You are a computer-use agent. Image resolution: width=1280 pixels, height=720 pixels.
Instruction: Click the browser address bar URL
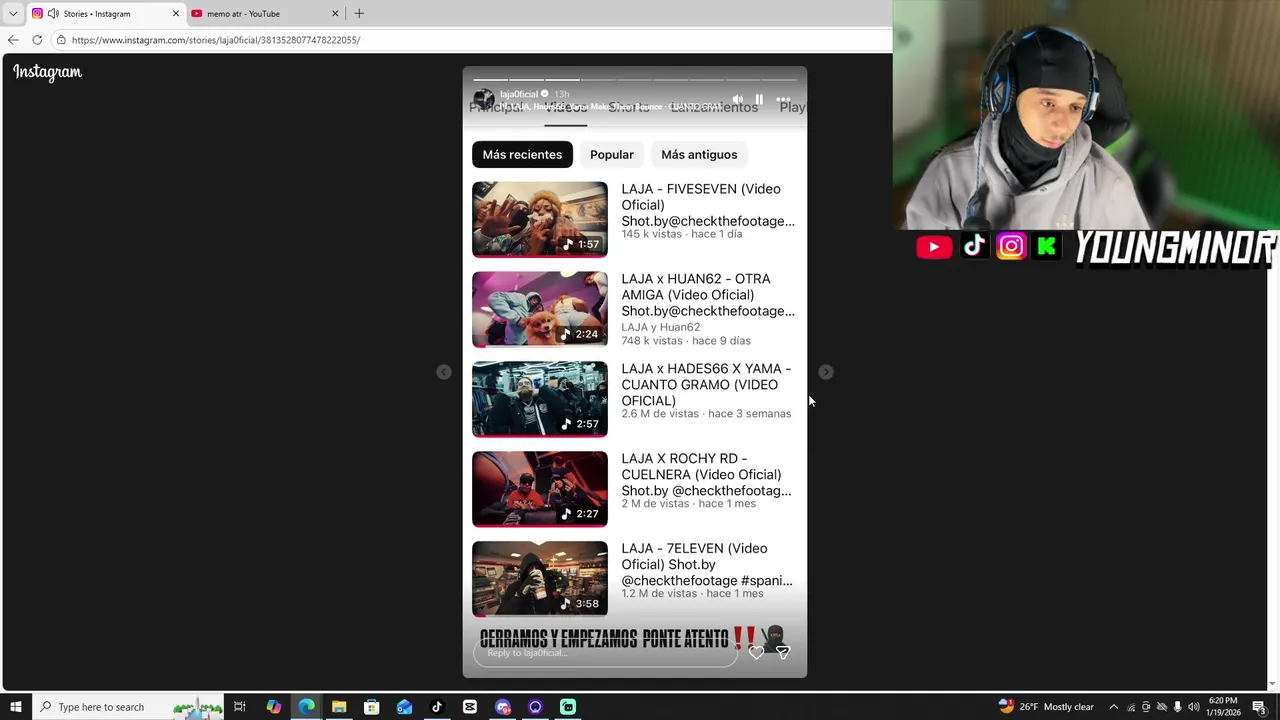point(216,40)
